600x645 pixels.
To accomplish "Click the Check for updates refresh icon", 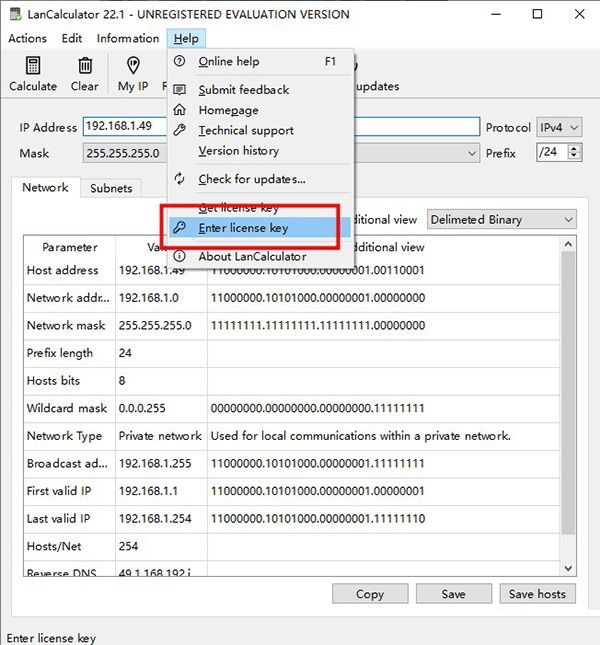I will coord(179,179).
